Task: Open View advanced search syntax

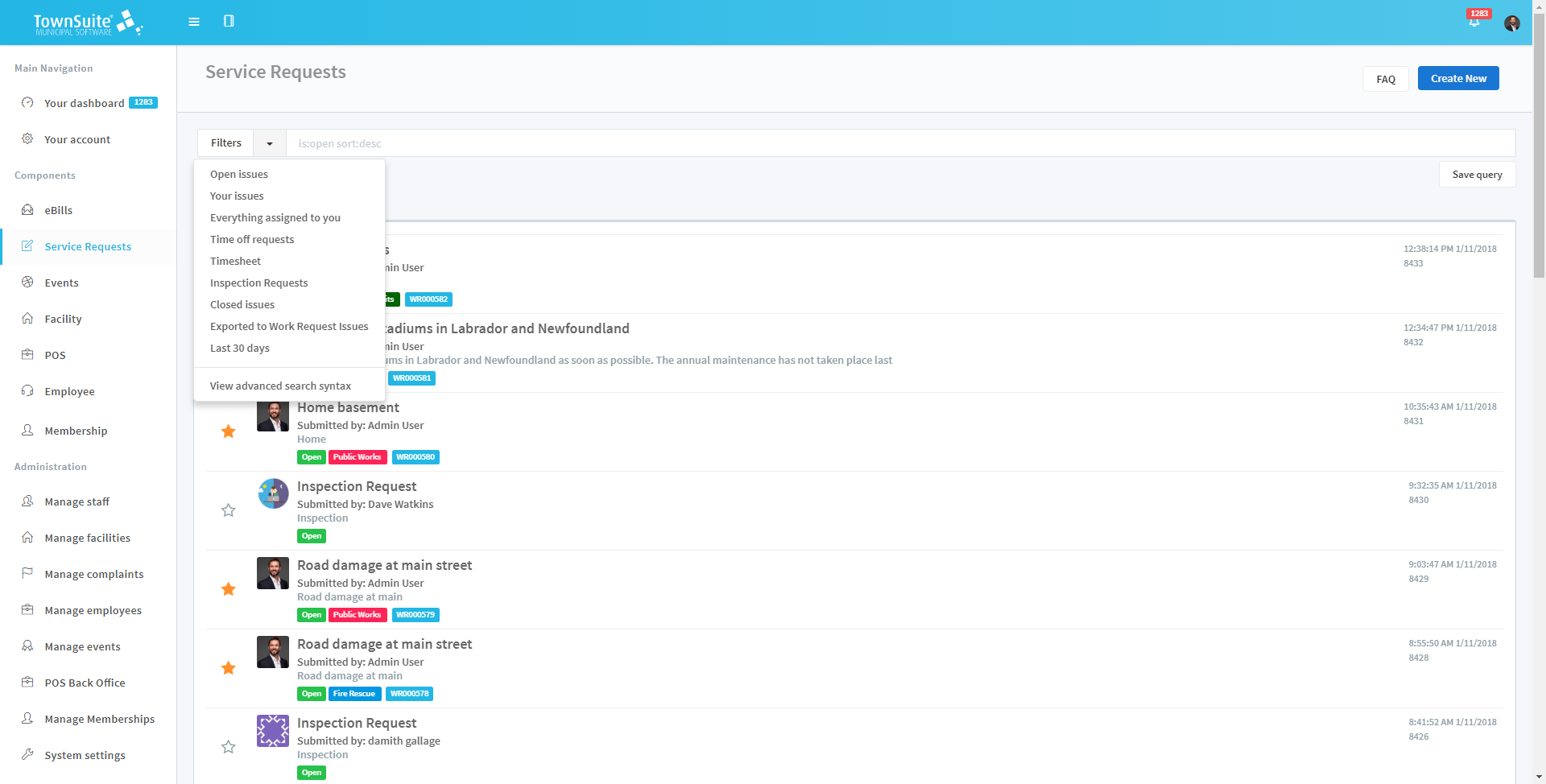Action: click(280, 386)
